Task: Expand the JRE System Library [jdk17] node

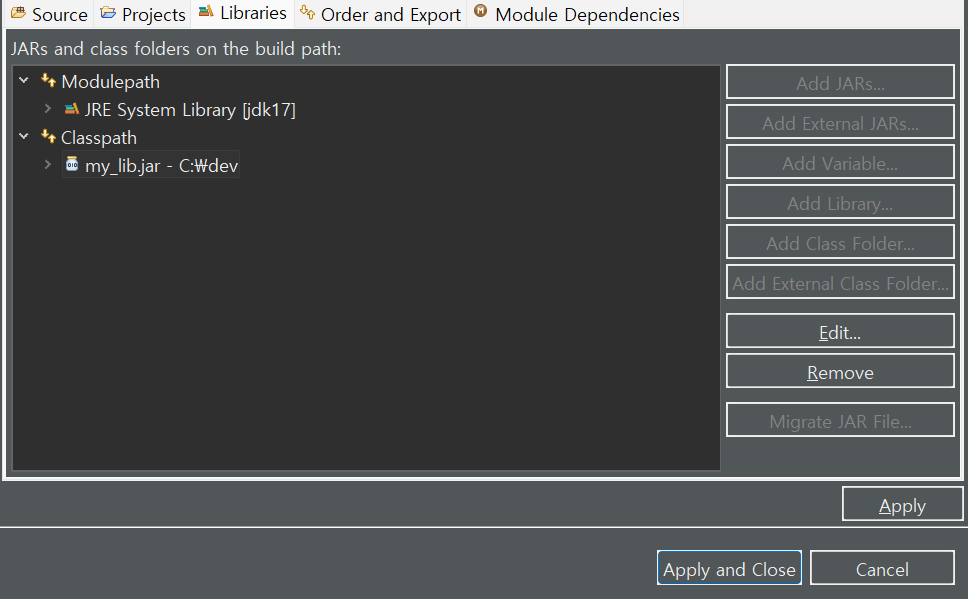Action: tap(48, 109)
